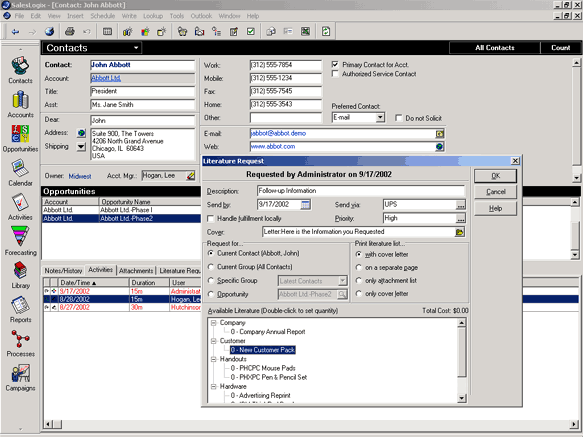
Task: Switch to the Literature Requests tab
Action: pyautogui.click(x=179, y=271)
